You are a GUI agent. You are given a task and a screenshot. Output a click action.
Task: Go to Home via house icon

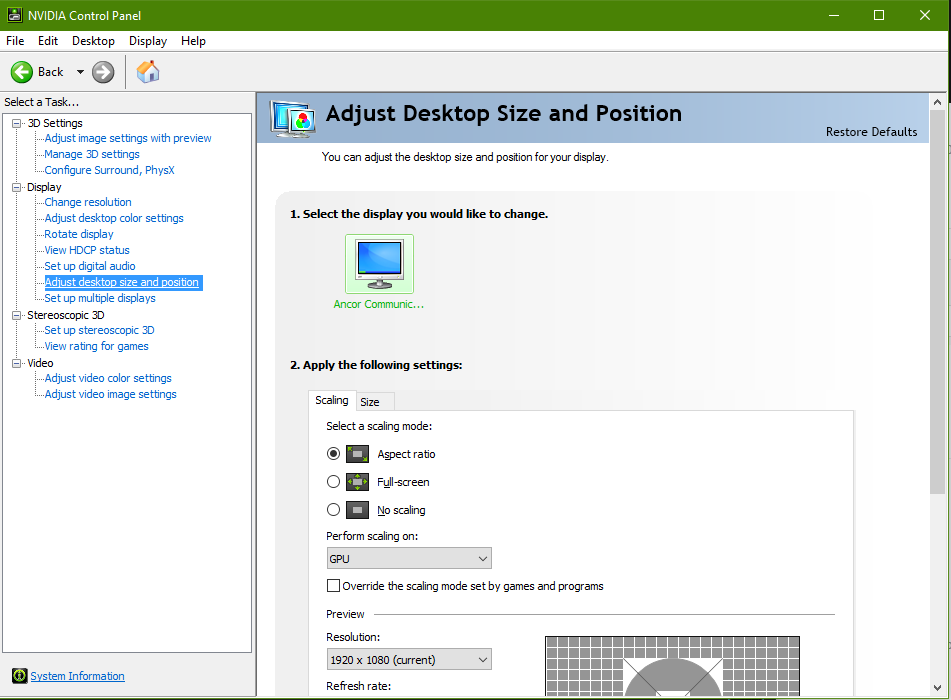coord(148,72)
